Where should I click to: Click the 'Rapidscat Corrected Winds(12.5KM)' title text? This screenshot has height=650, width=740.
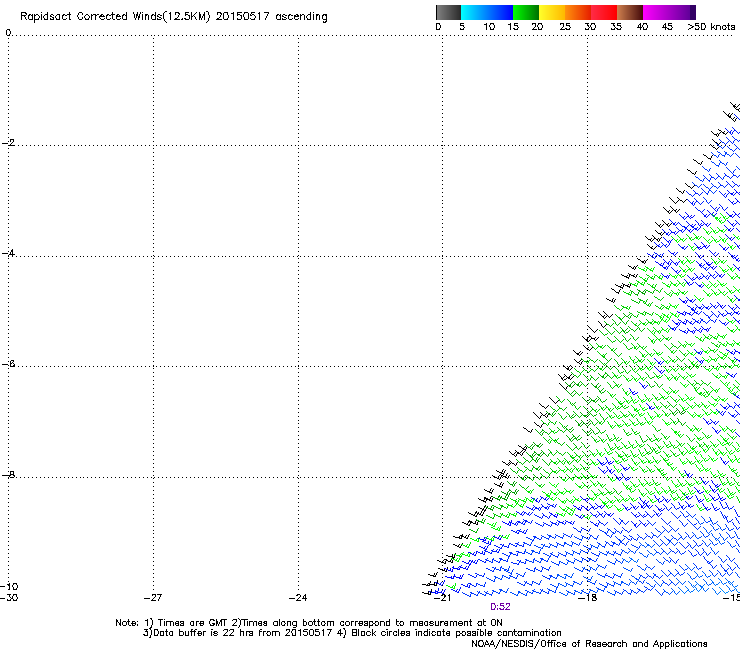pyautogui.click(x=115, y=17)
